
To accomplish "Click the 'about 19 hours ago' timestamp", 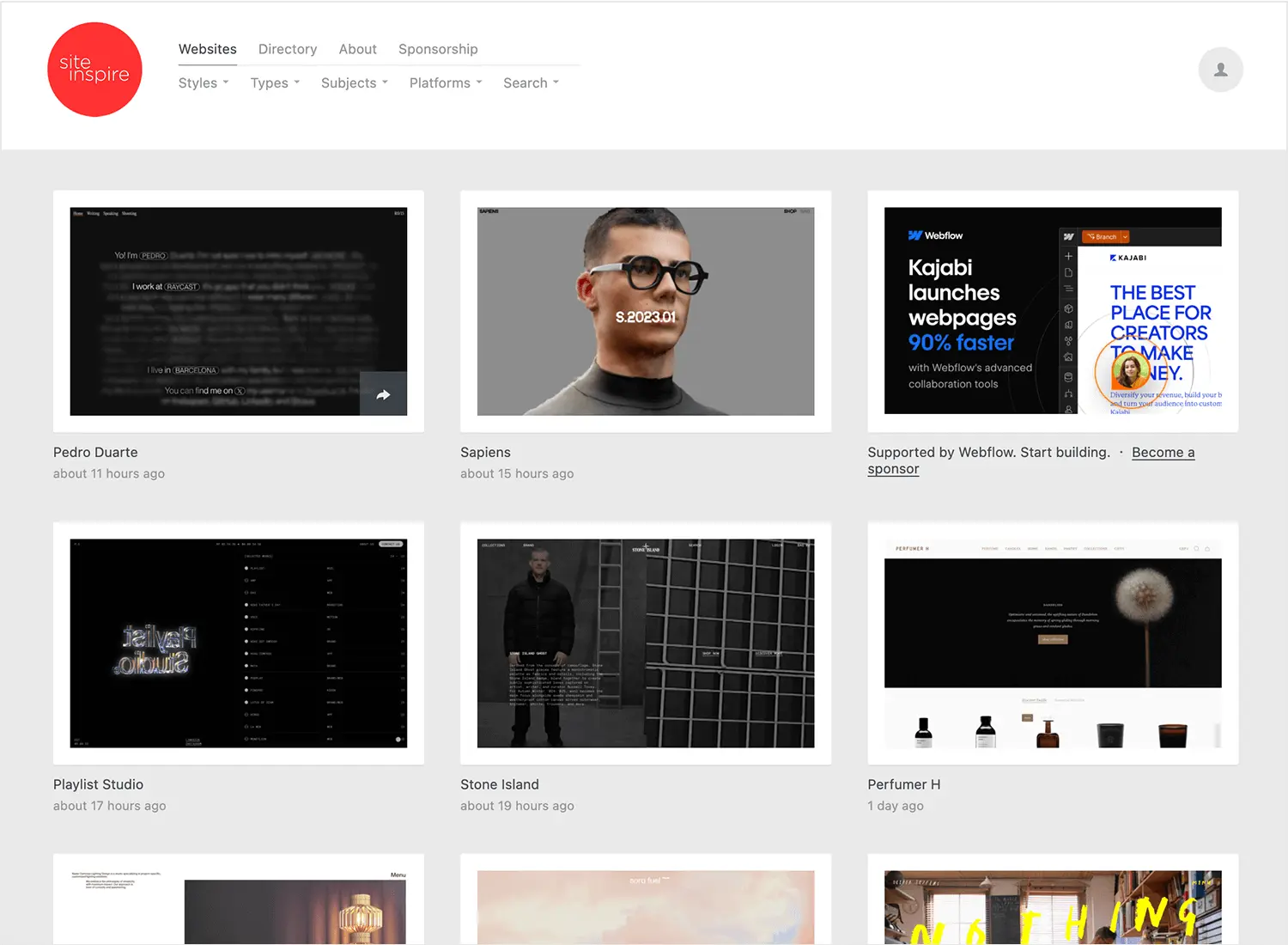I will click(x=517, y=806).
